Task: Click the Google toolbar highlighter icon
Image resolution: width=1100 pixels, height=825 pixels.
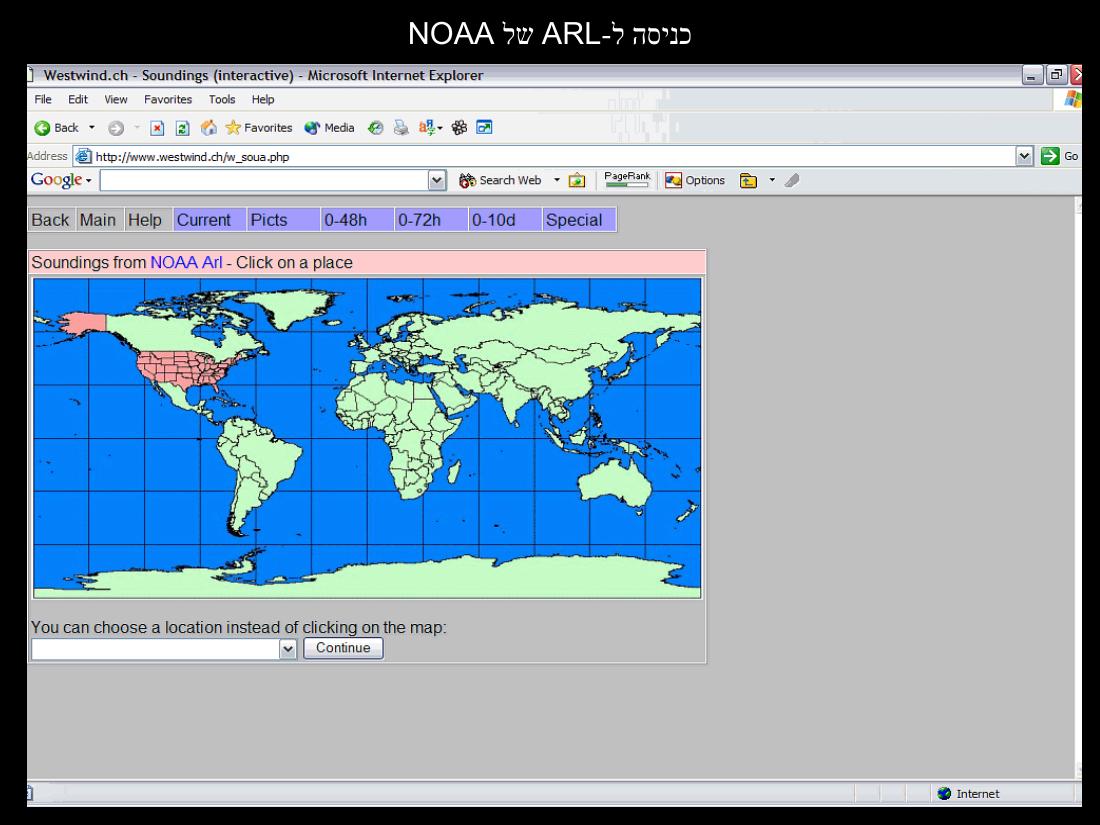Action: 792,180
